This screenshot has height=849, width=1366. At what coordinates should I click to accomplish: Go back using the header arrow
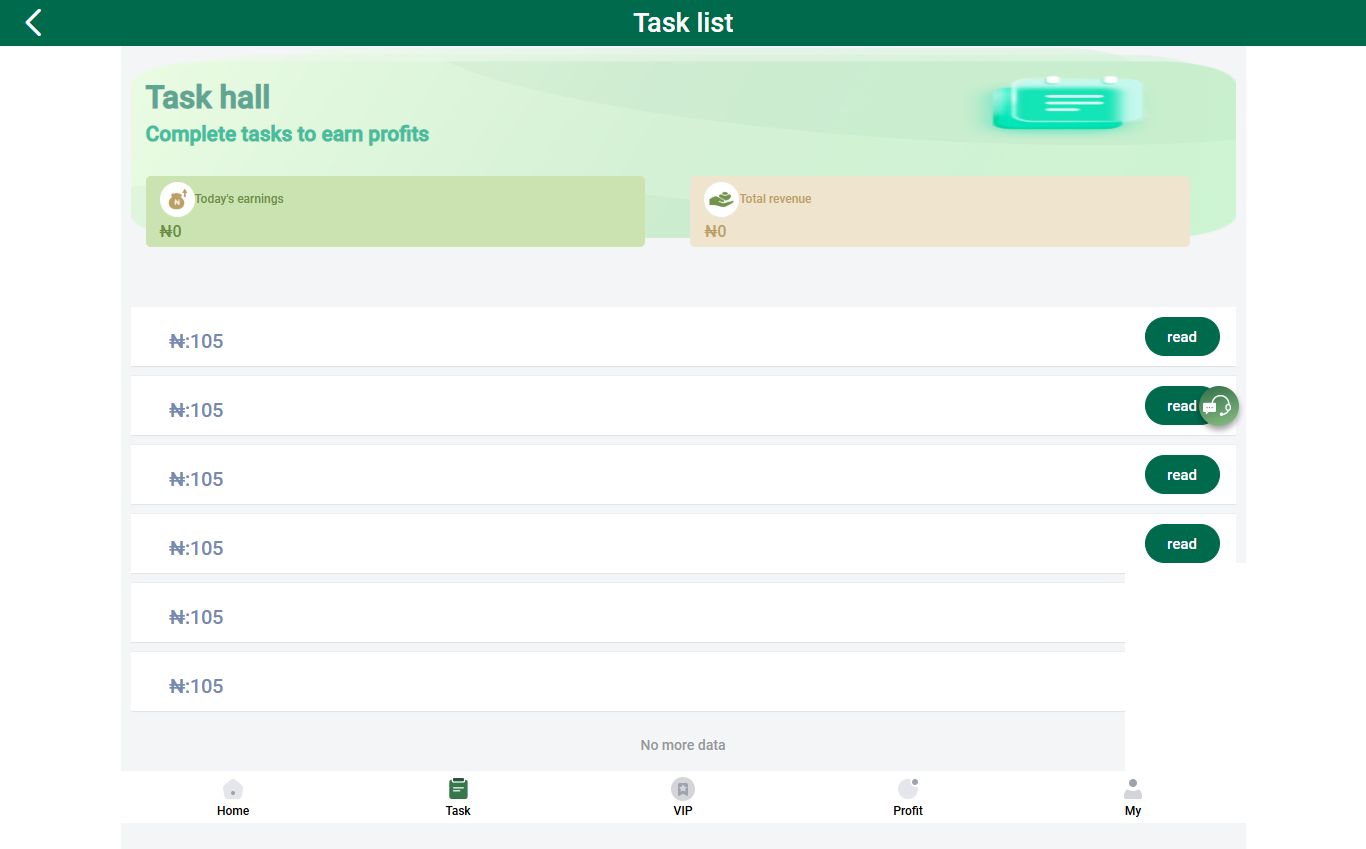[34, 22]
